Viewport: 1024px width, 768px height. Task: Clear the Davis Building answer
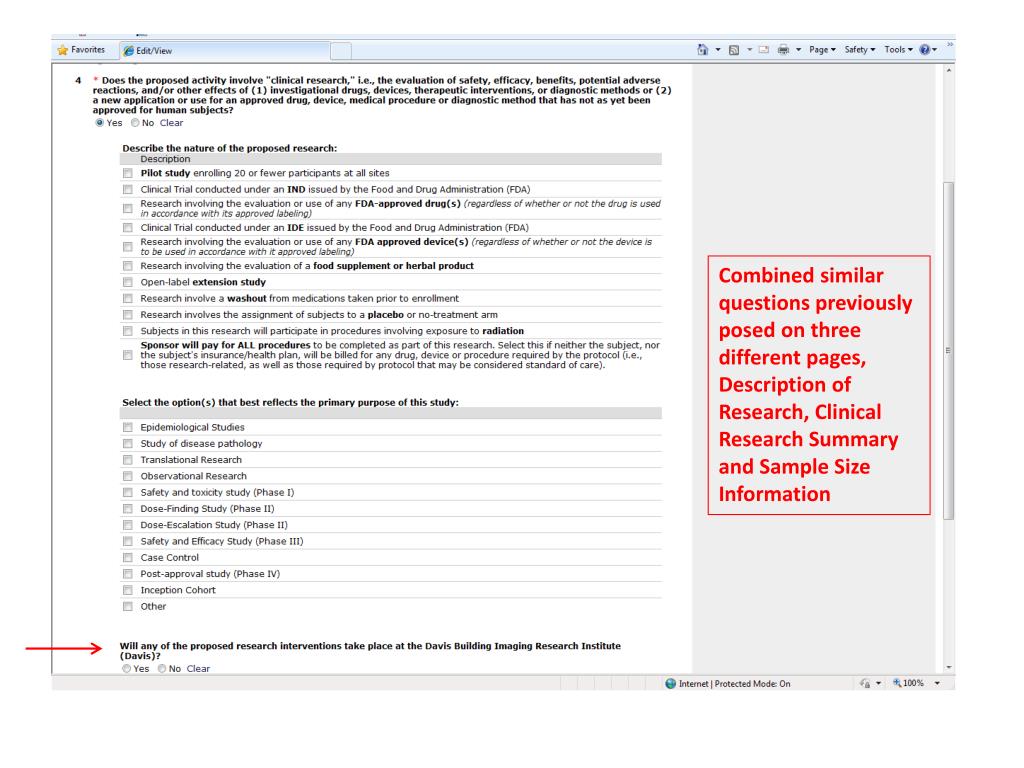199,669
